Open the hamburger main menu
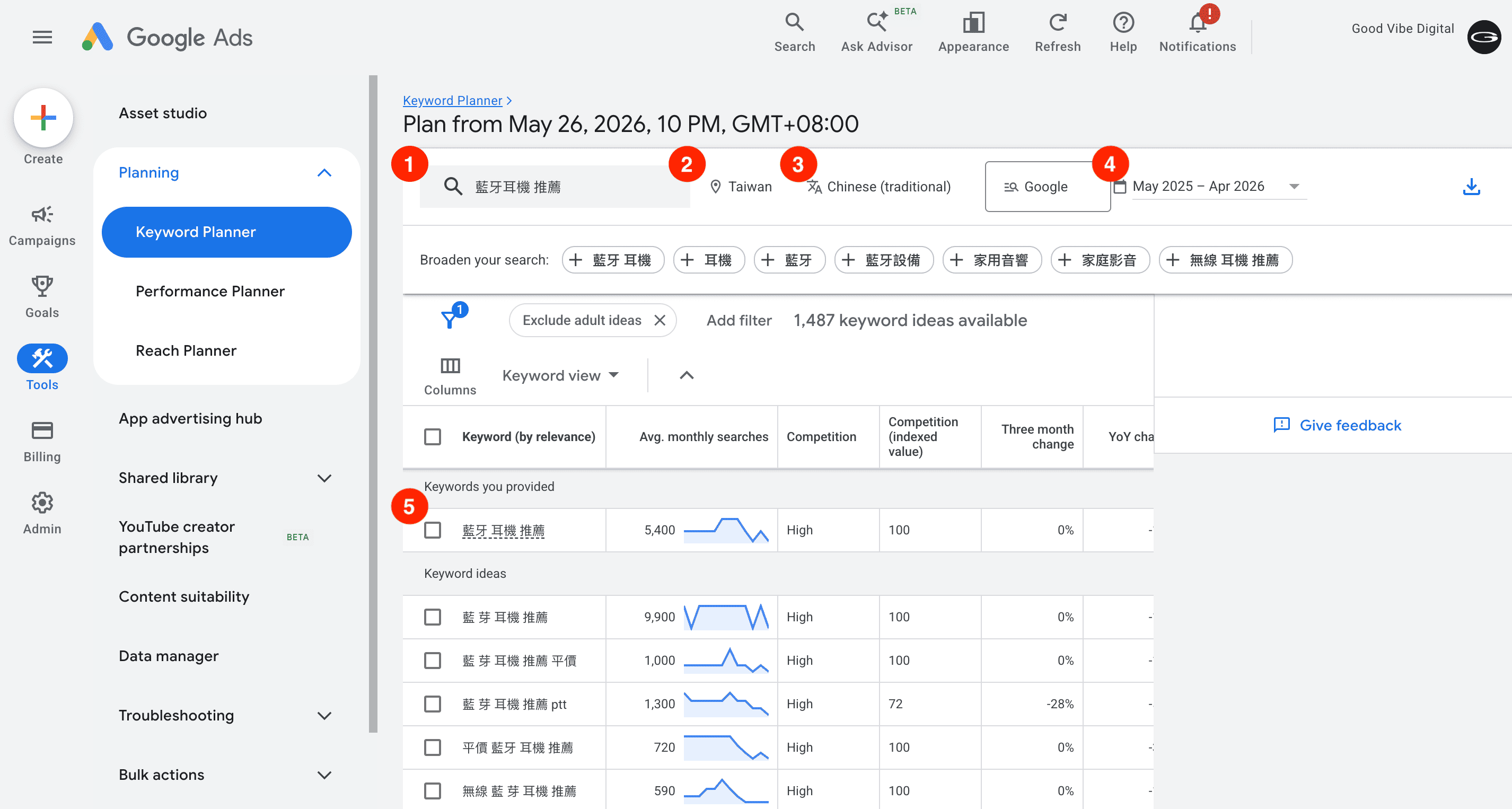The height and width of the screenshot is (809, 1512). pos(42,38)
